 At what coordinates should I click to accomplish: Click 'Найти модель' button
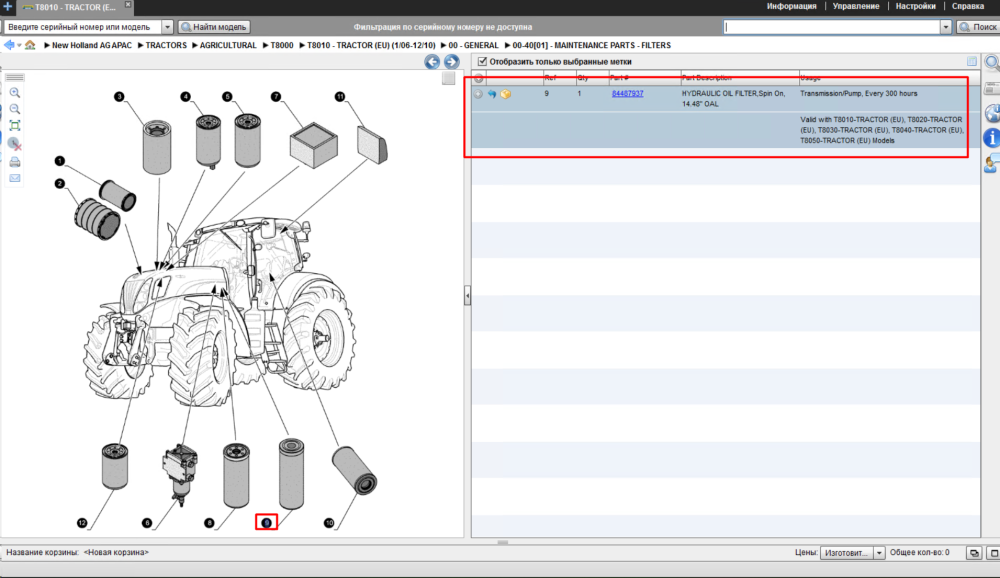(x=214, y=27)
